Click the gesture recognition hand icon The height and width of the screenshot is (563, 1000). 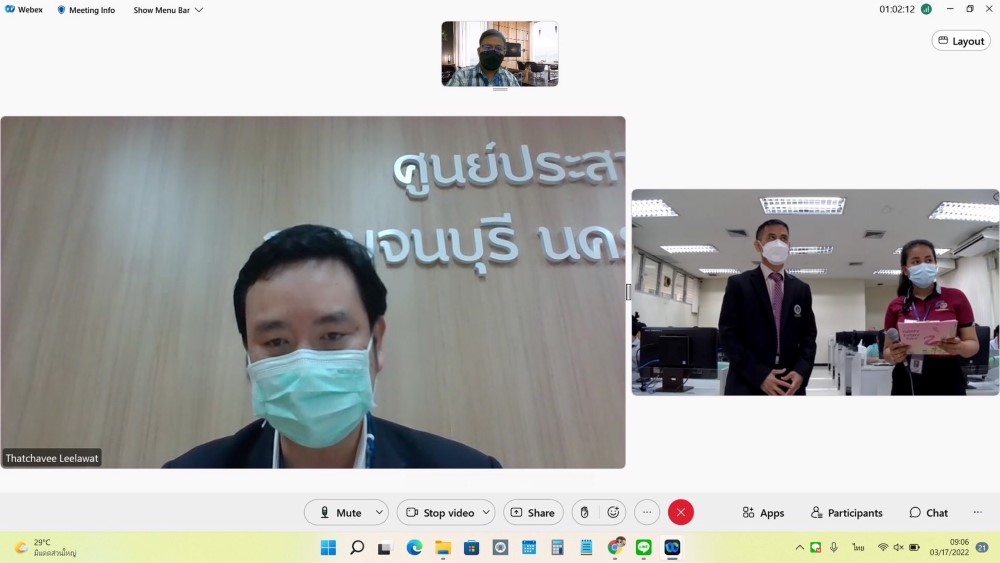(x=585, y=513)
